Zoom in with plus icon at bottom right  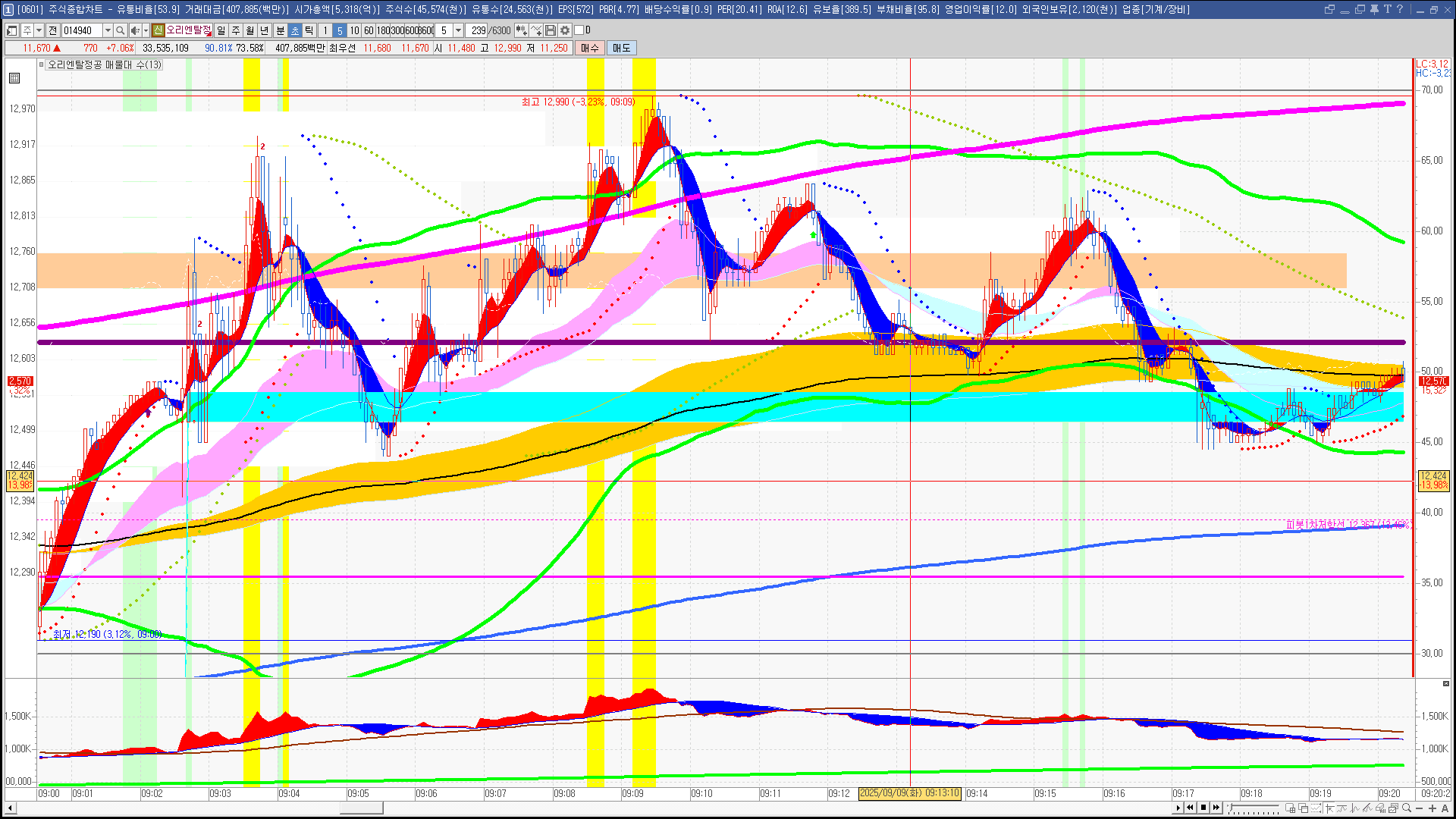point(1432,808)
